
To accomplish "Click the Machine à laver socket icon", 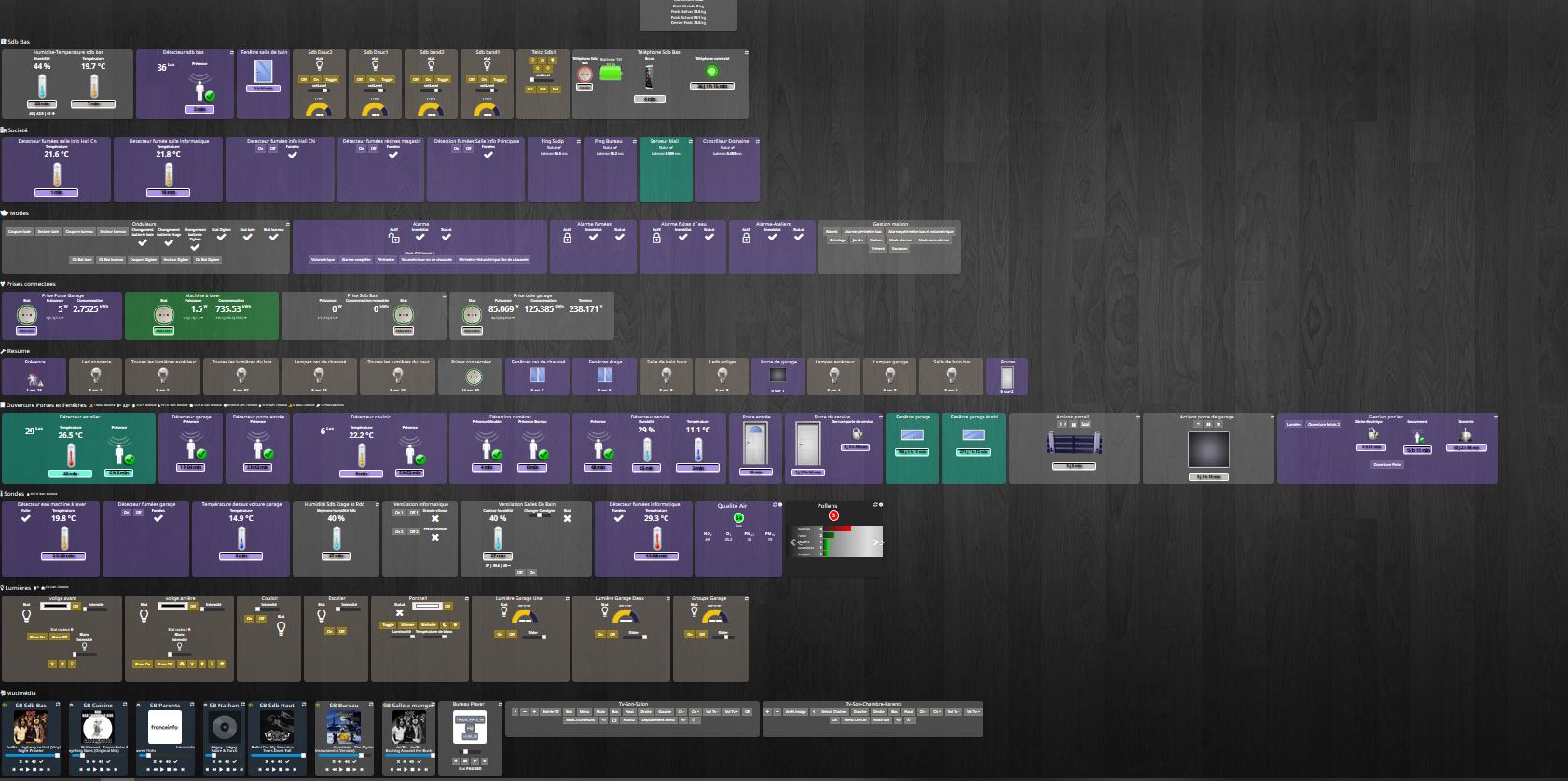I will click(x=164, y=314).
